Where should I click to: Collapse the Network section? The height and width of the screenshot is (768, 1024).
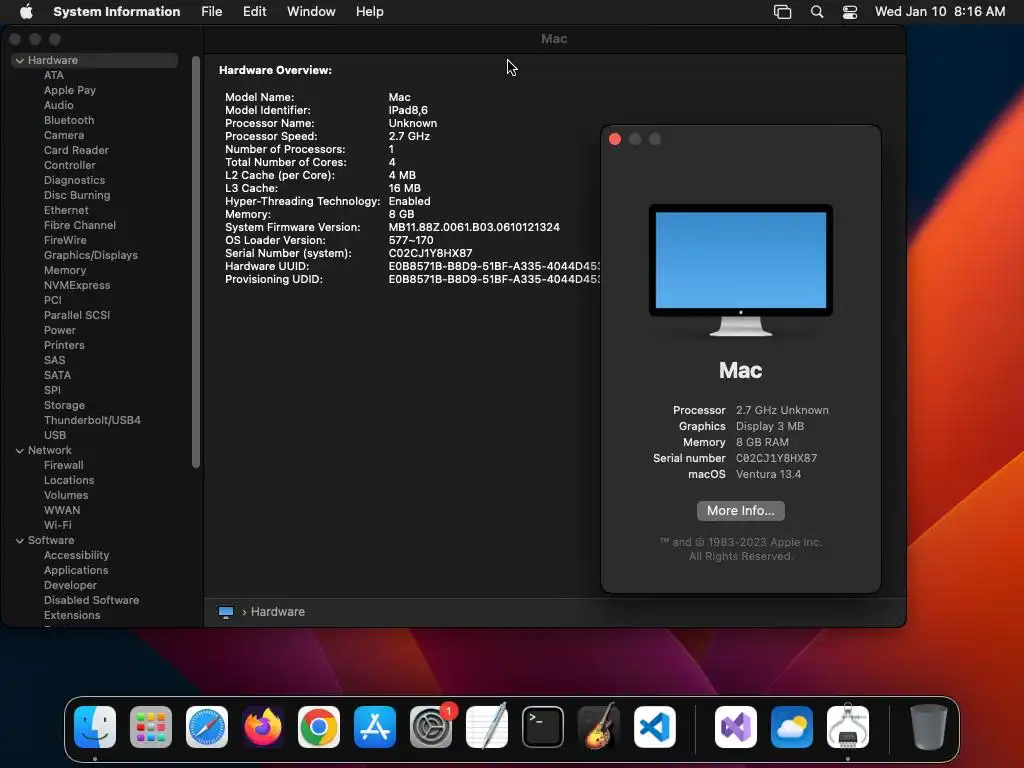(20, 451)
